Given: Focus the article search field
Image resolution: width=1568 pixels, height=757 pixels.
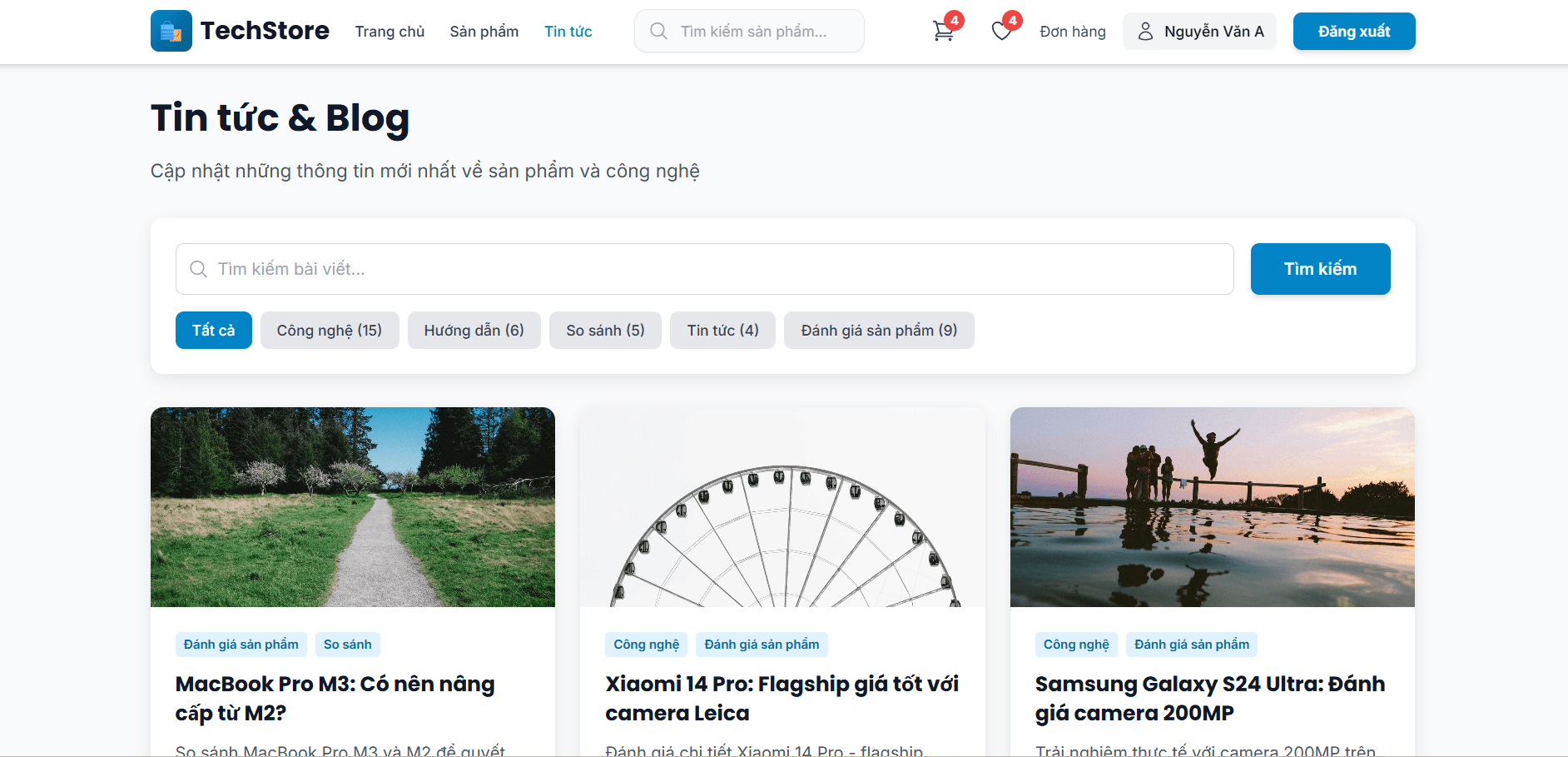Looking at the screenshot, I should (704, 269).
